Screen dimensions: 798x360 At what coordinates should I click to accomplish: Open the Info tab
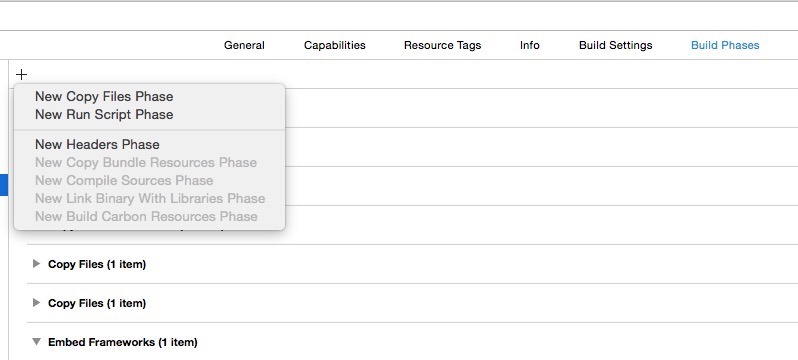click(530, 45)
